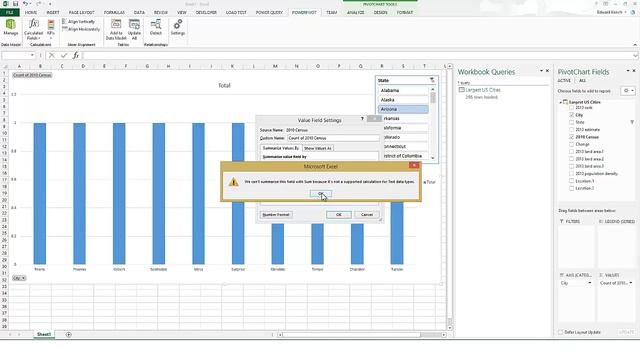Screen dimensions: 640x360
Task: Close the Microsoft Excel error dialog
Action: pos(414,165)
